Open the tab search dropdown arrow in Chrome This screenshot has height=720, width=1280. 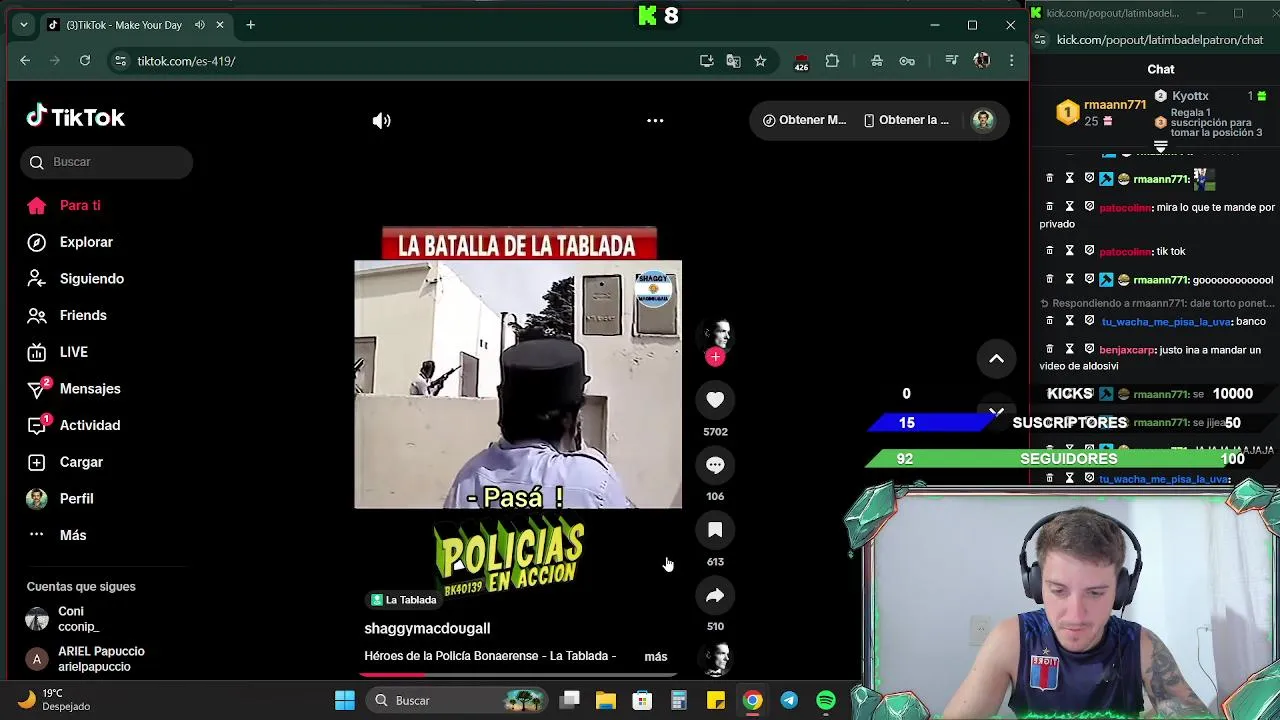coord(24,25)
